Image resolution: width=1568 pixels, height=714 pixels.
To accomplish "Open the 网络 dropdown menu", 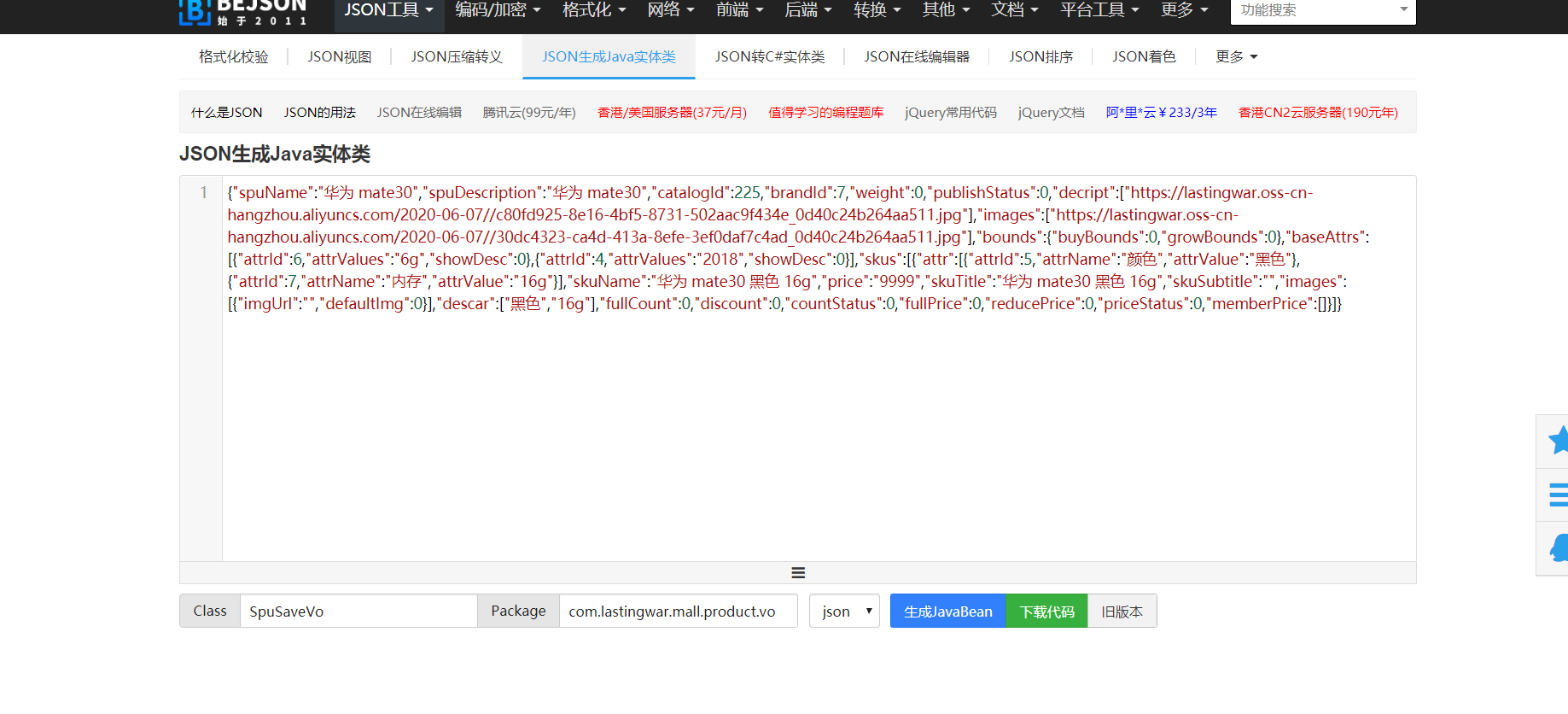I will (x=671, y=10).
